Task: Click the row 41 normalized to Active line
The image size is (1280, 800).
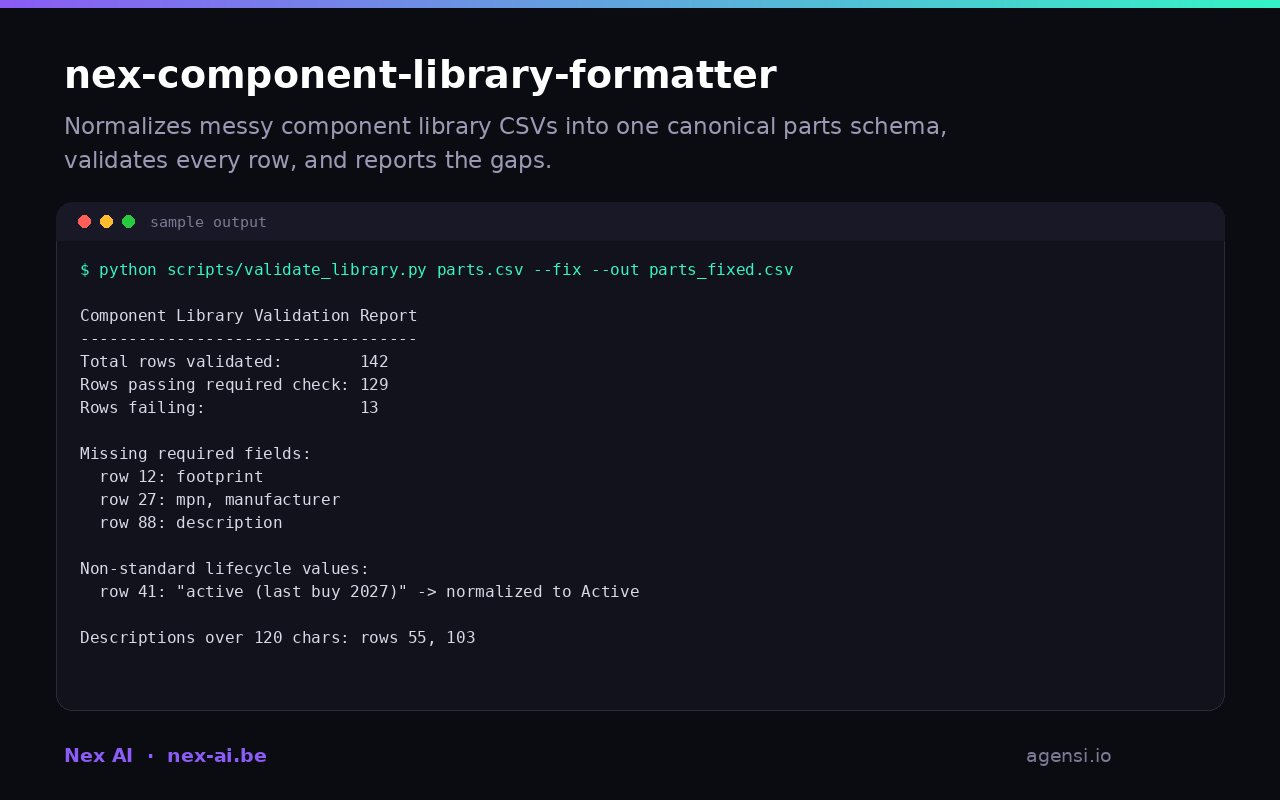Action: pos(369,592)
